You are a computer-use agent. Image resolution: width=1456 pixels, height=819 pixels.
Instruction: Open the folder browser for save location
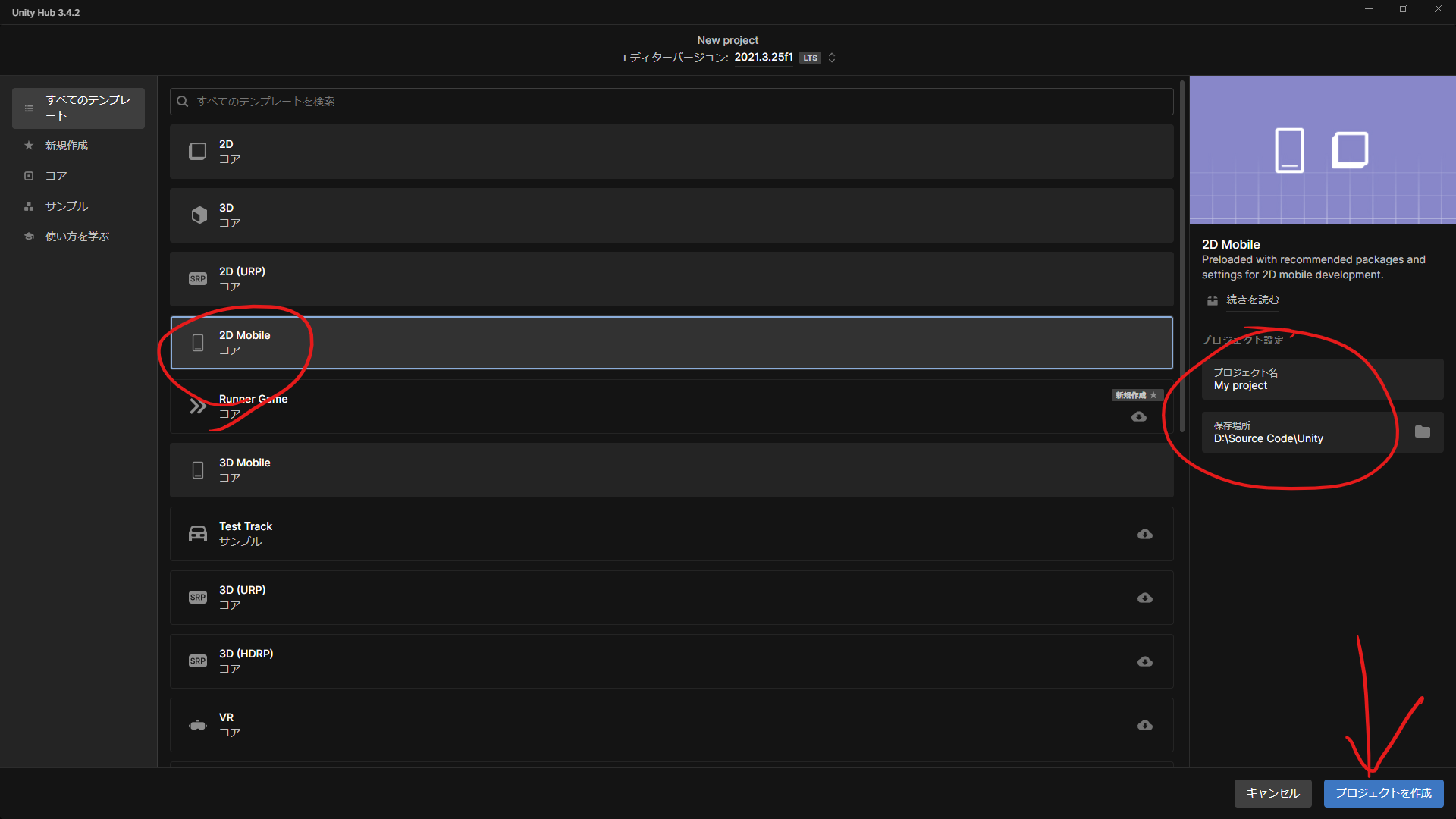point(1423,431)
